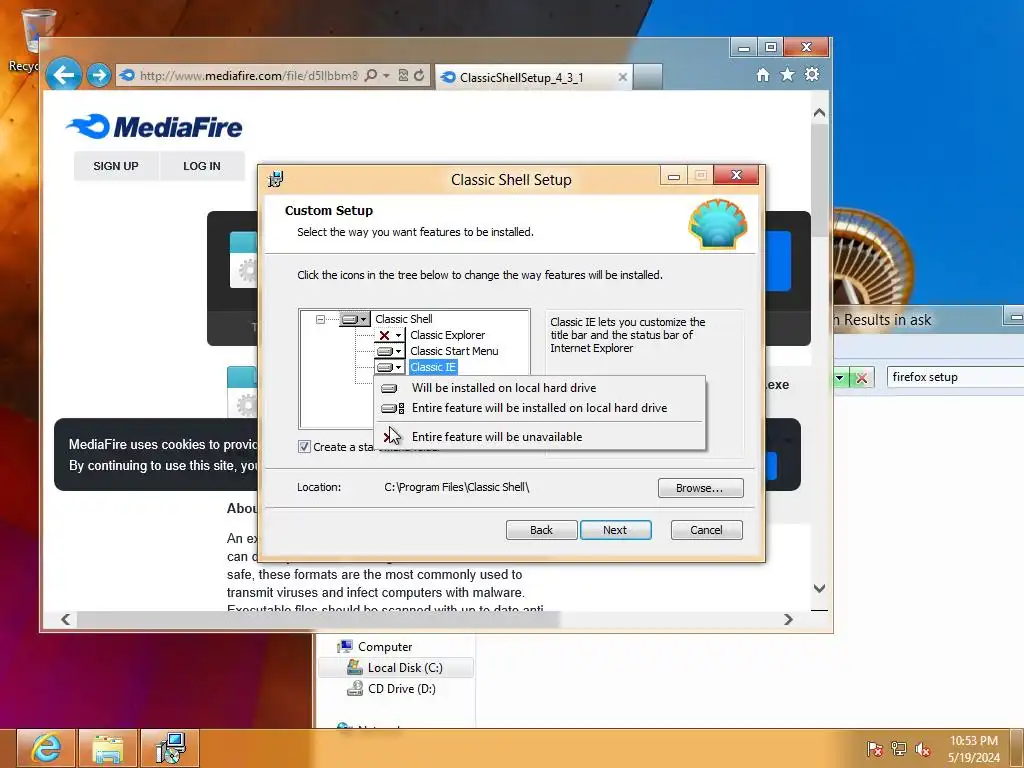Open the favorites star icon
Screen dimensions: 1024x768
click(x=787, y=74)
